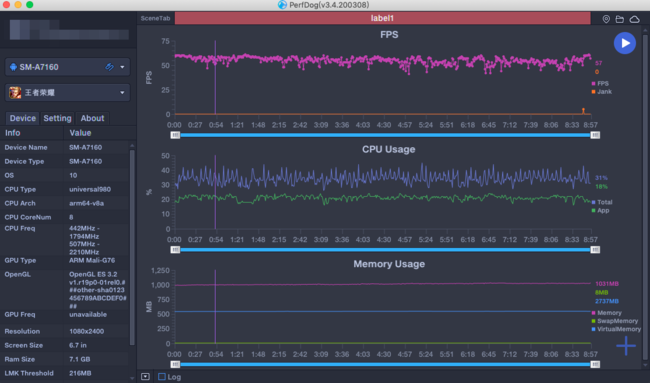
Task: Click left handle of CPU Usage range slider
Action: click(175, 250)
